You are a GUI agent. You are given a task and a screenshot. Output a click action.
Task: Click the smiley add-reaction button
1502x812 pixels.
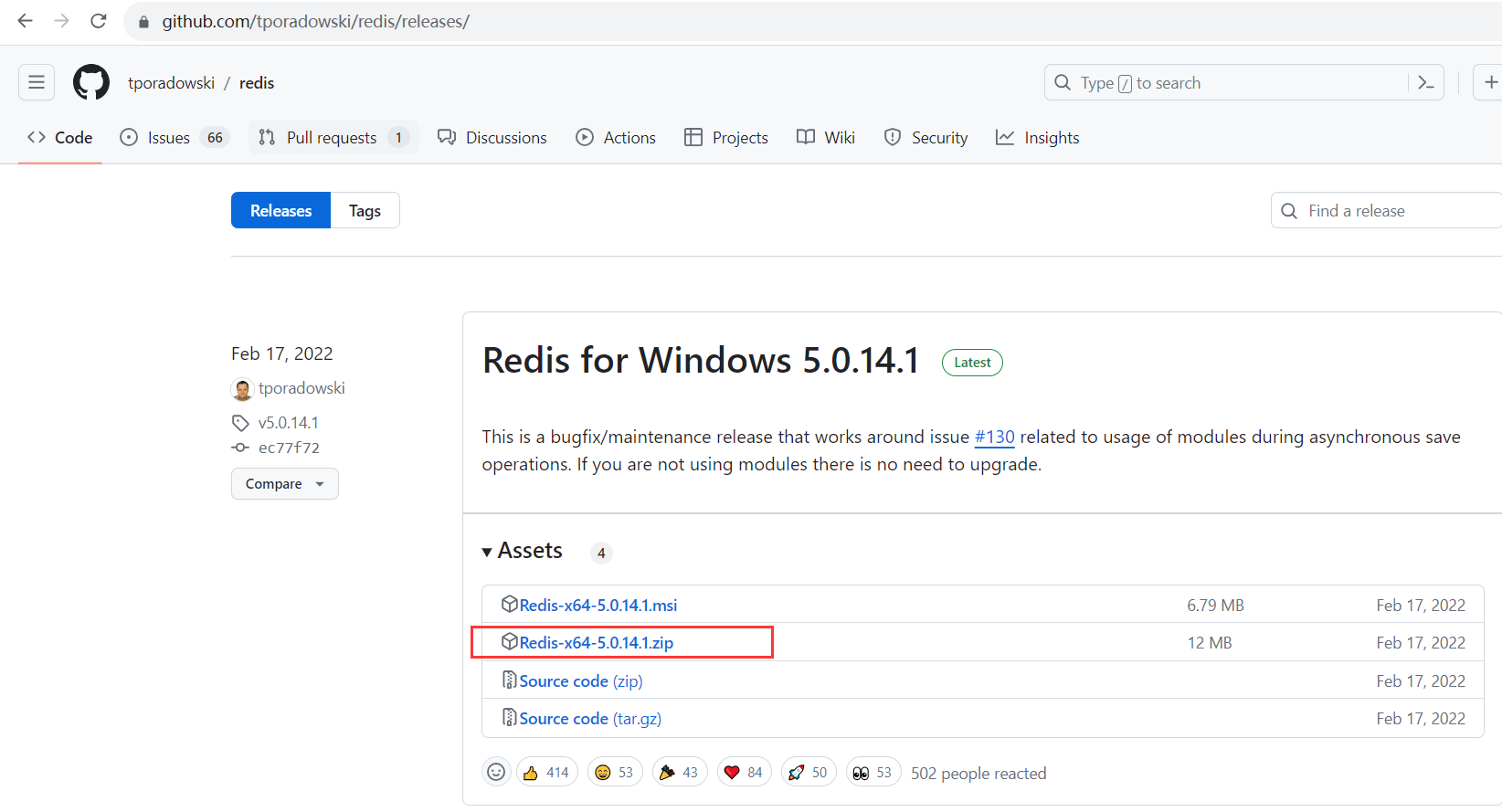coord(496,773)
